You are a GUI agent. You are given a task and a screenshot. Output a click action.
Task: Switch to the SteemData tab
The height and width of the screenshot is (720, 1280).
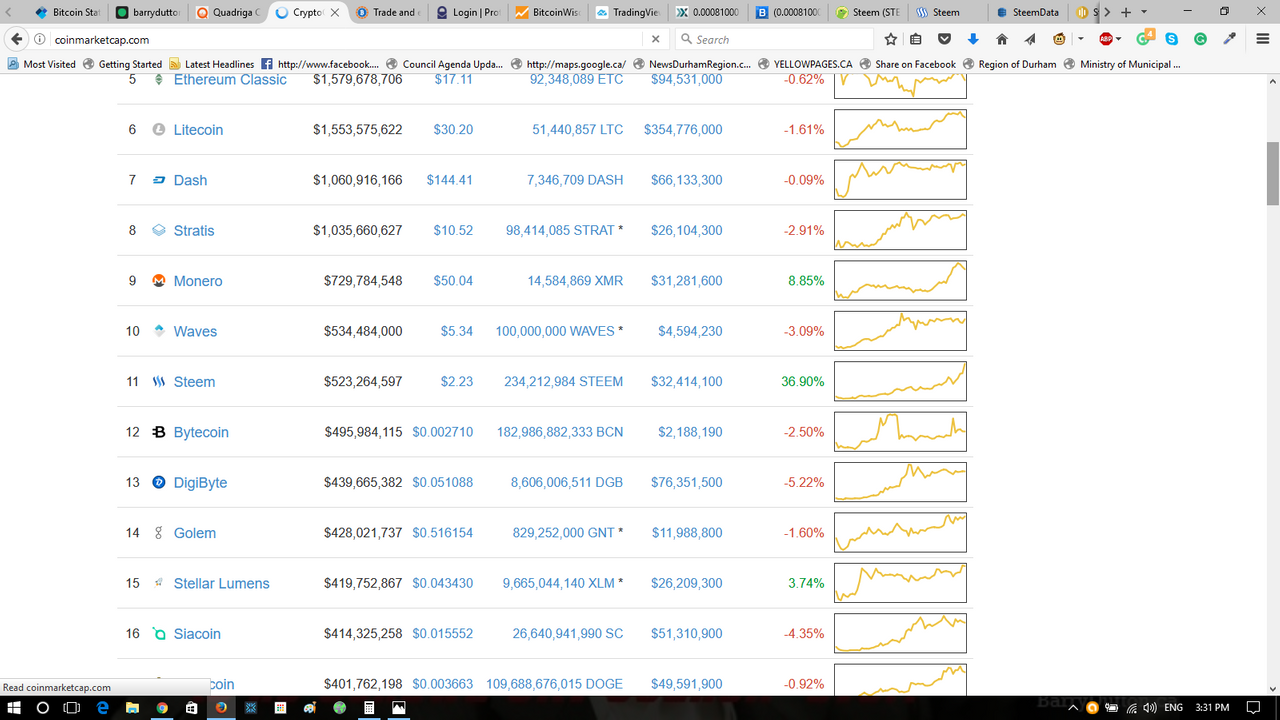tap(1027, 12)
